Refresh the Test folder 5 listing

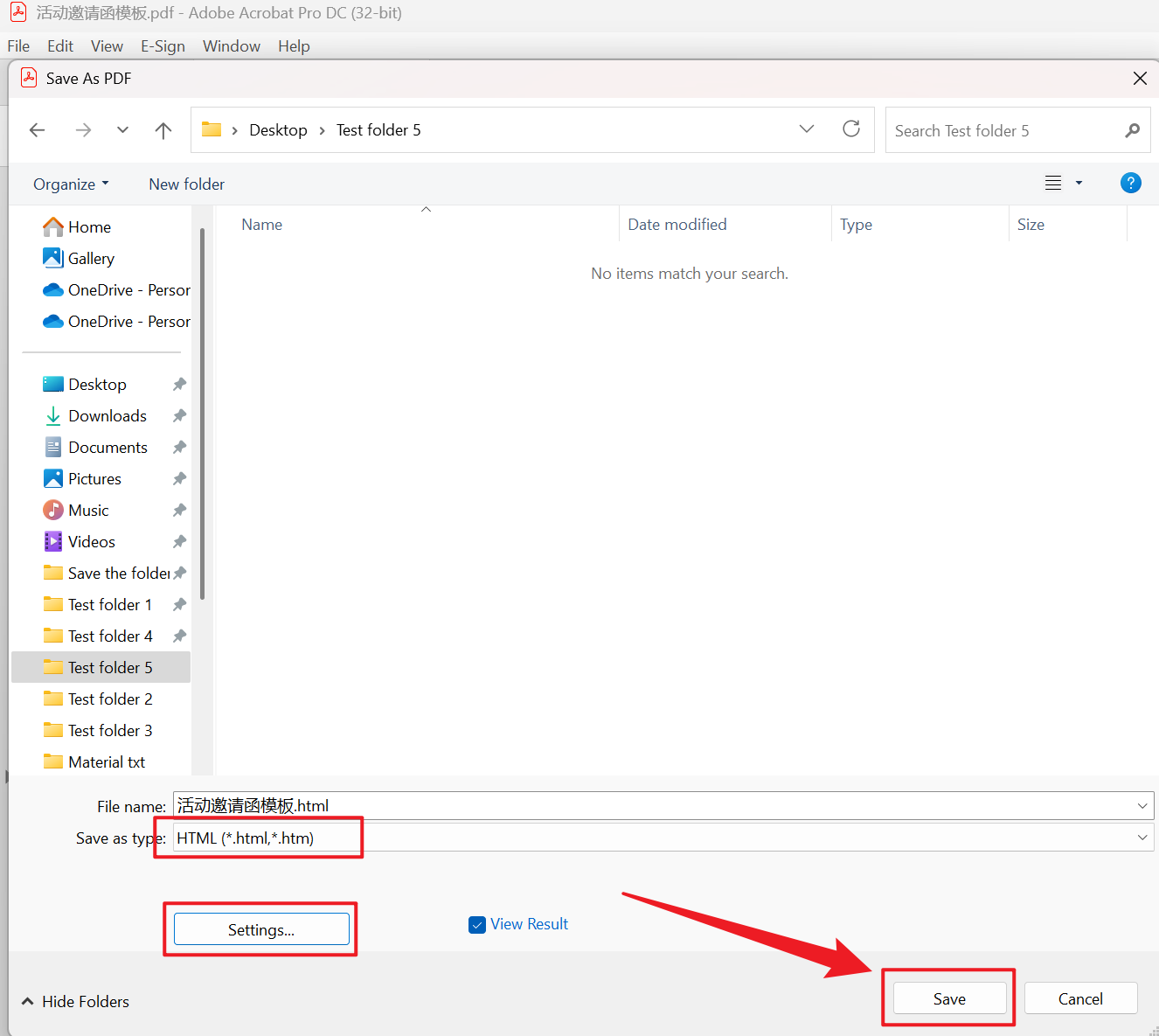pyautogui.click(x=850, y=129)
